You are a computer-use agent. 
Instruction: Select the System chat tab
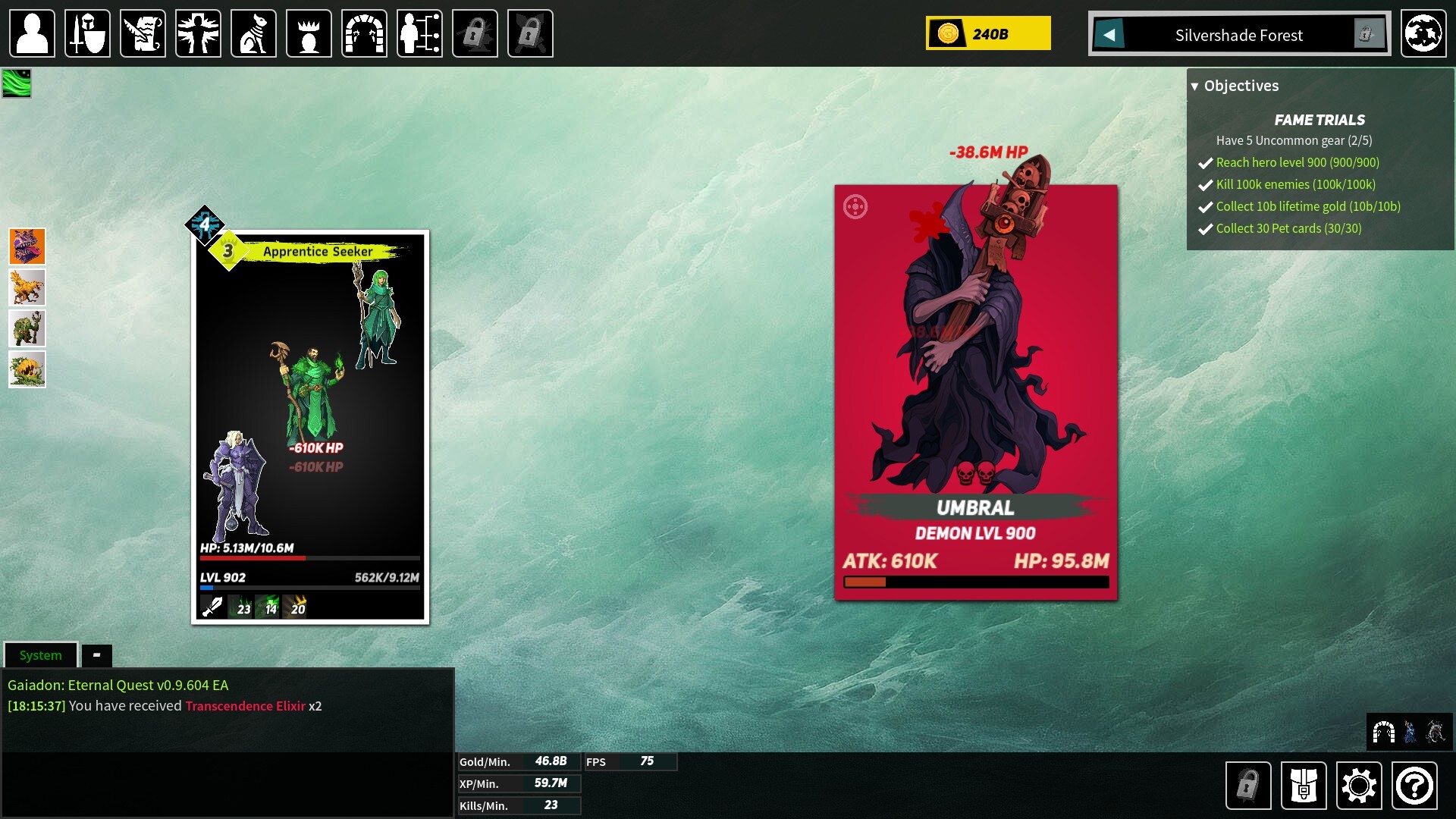41,654
